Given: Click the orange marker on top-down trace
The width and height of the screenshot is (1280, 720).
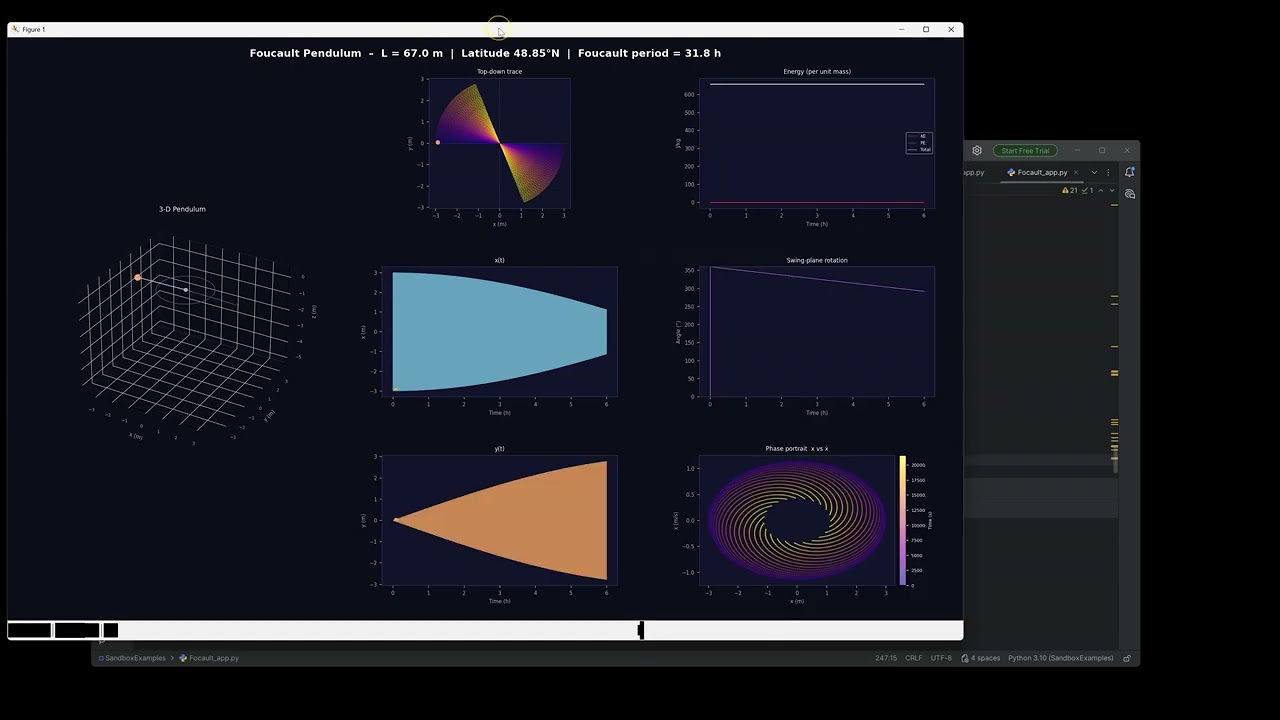Looking at the screenshot, I should tap(438, 143).
